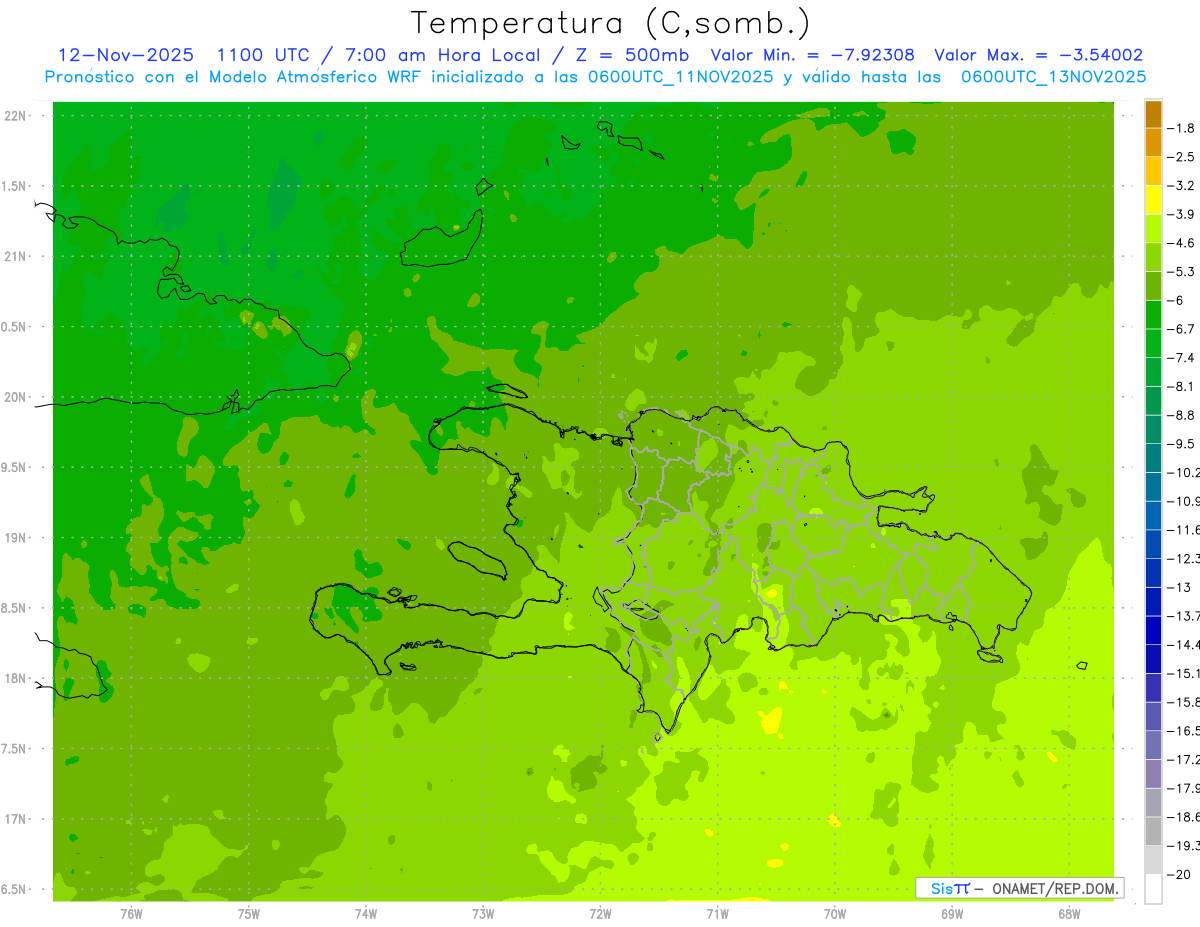The image size is (1200, 927).
Task: Click the '73W' longitude label
Action: pyautogui.click(x=483, y=914)
